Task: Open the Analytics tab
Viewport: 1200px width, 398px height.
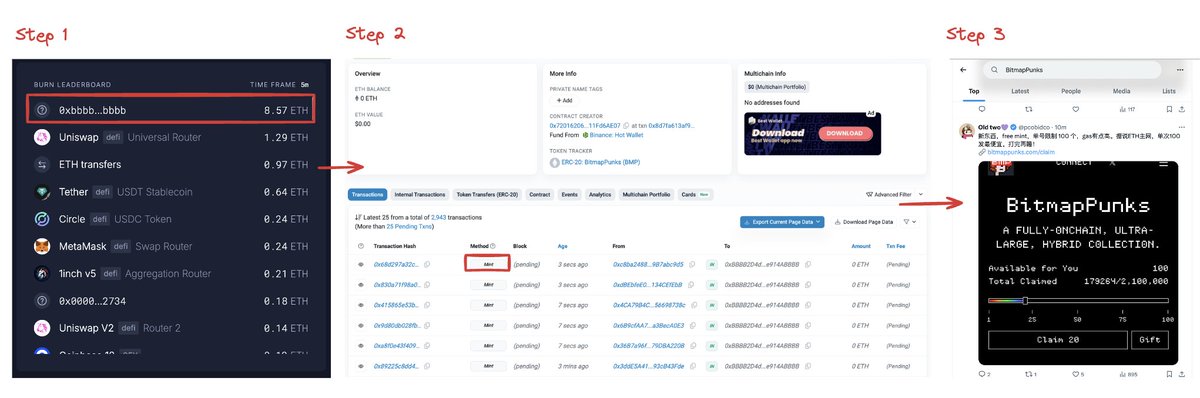Action: pyautogui.click(x=600, y=194)
